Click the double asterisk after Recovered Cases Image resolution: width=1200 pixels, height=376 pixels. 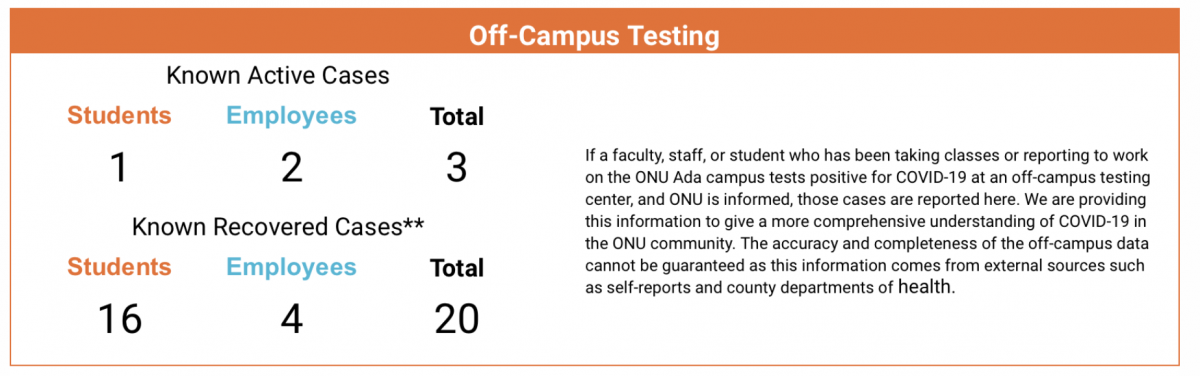click(x=414, y=224)
